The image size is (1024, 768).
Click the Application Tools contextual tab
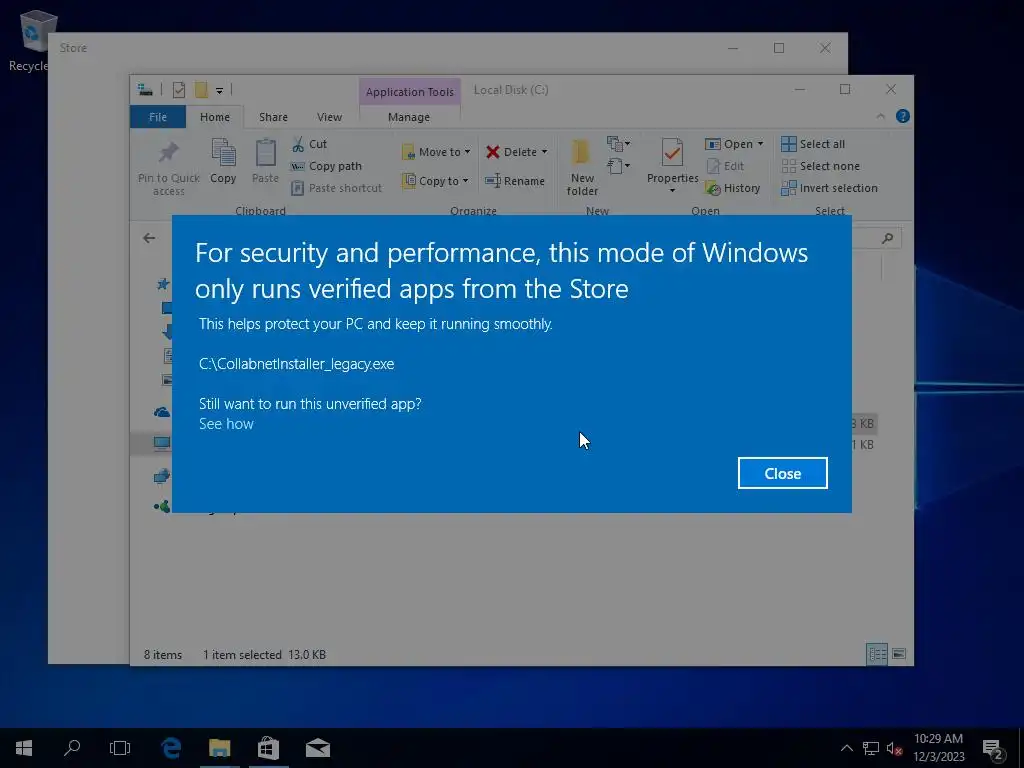409,92
